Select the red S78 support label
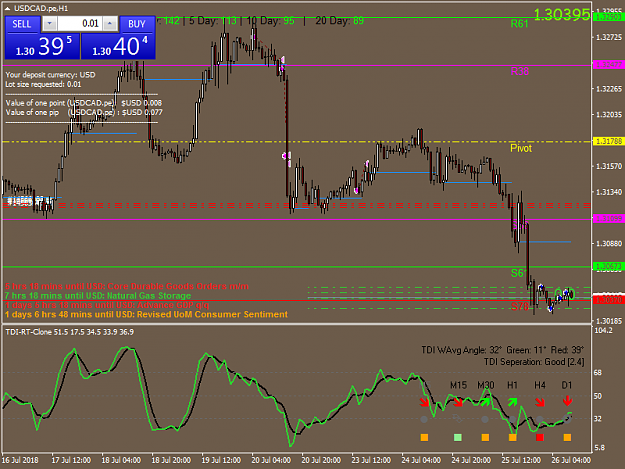625x469 pixels. point(520,306)
